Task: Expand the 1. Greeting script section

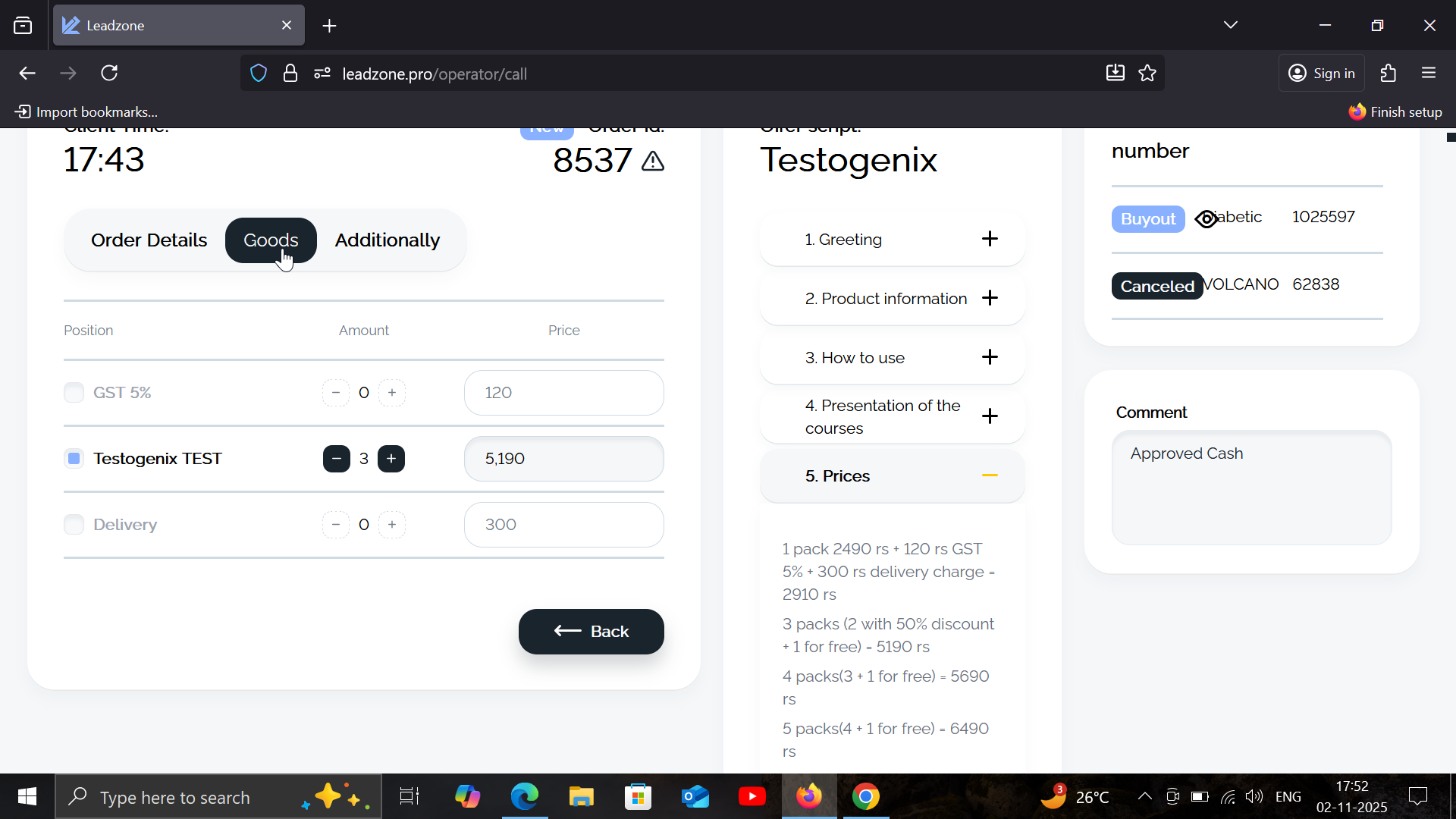Action: (x=990, y=239)
